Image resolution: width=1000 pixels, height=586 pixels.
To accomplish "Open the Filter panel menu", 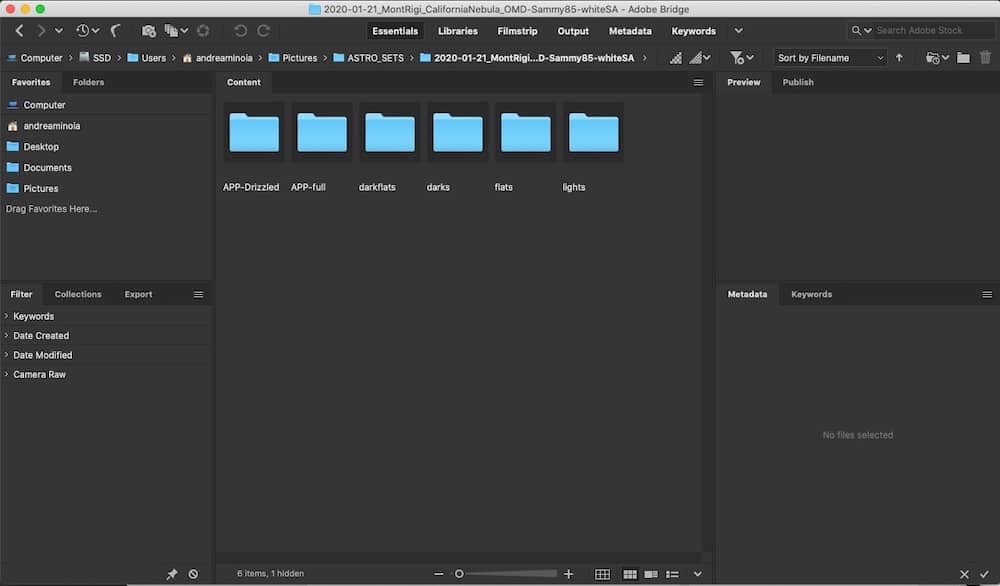I will [x=198, y=295].
